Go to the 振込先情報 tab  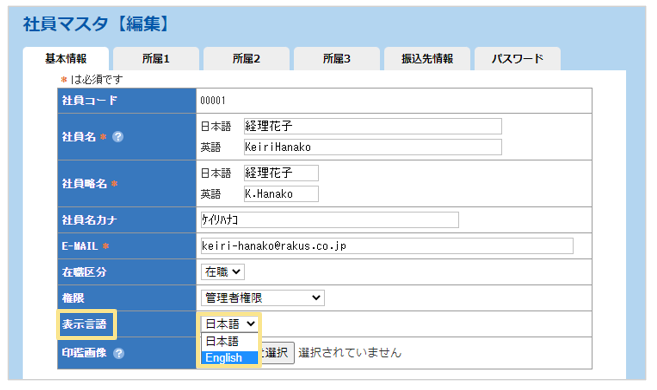click(x=427, y=59)
